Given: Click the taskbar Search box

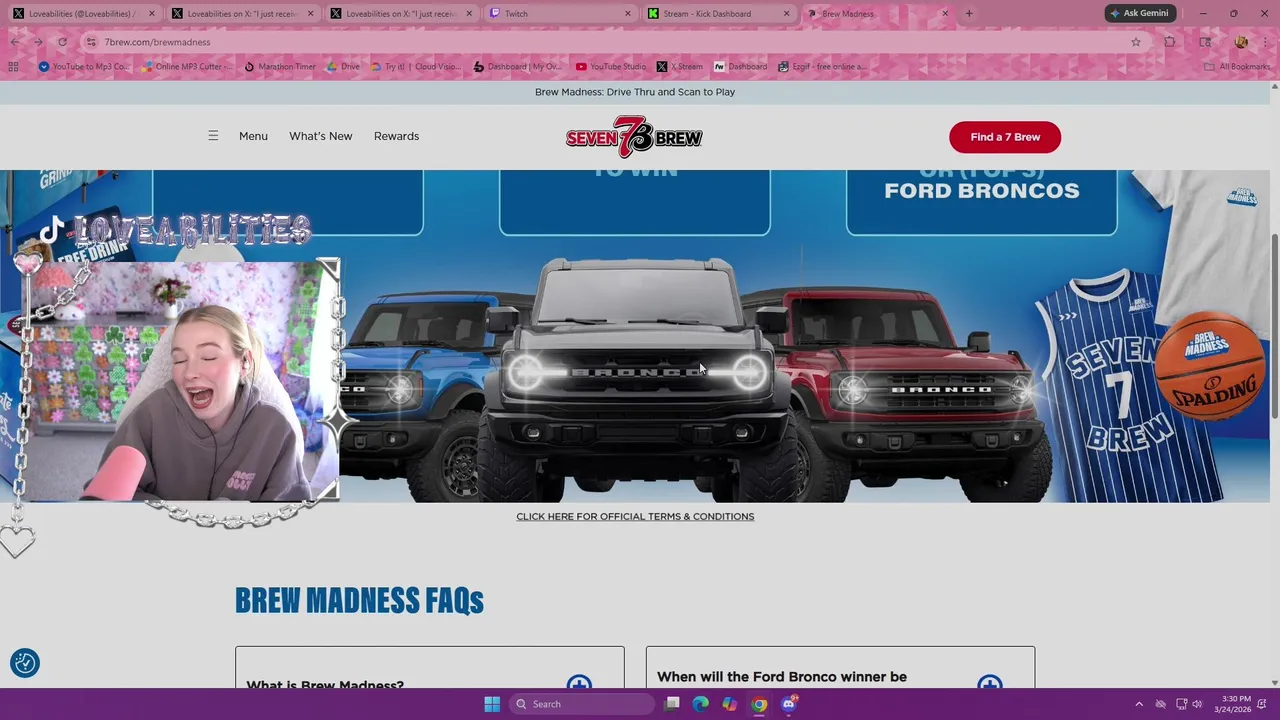Looking at the screenshot, I should coord(583,704).
